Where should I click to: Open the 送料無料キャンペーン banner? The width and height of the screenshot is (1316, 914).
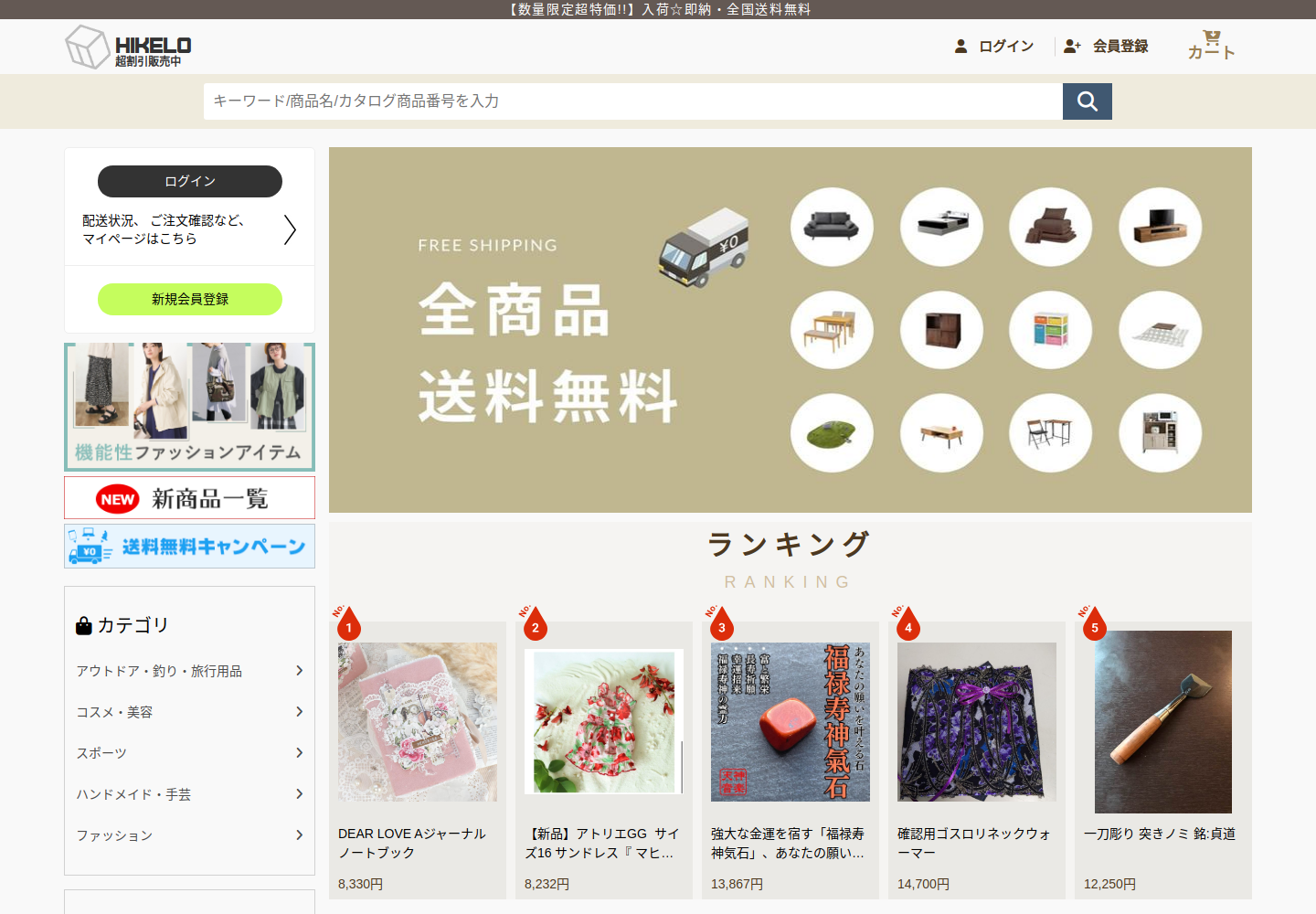coord(190,547)
